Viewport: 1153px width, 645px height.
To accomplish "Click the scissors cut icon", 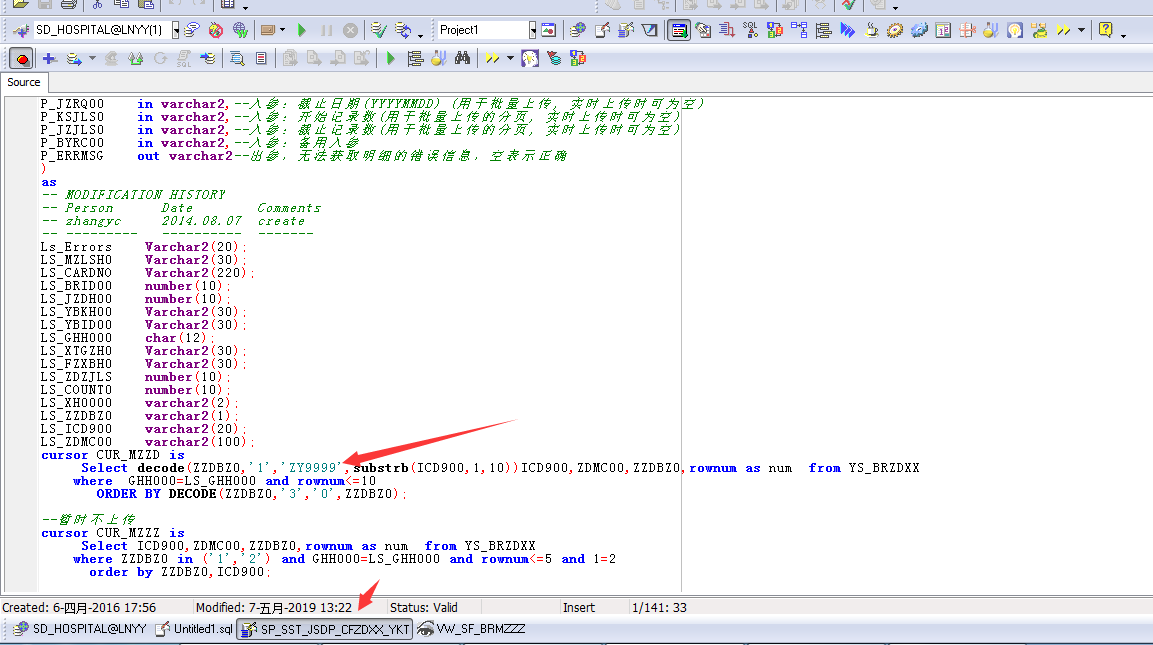I will coord(97,4).
